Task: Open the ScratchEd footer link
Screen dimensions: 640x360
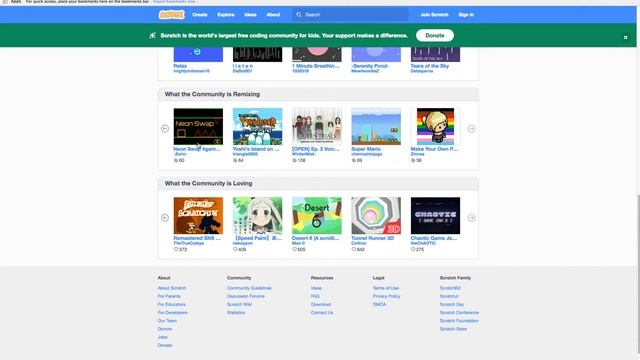Action: 450,288
